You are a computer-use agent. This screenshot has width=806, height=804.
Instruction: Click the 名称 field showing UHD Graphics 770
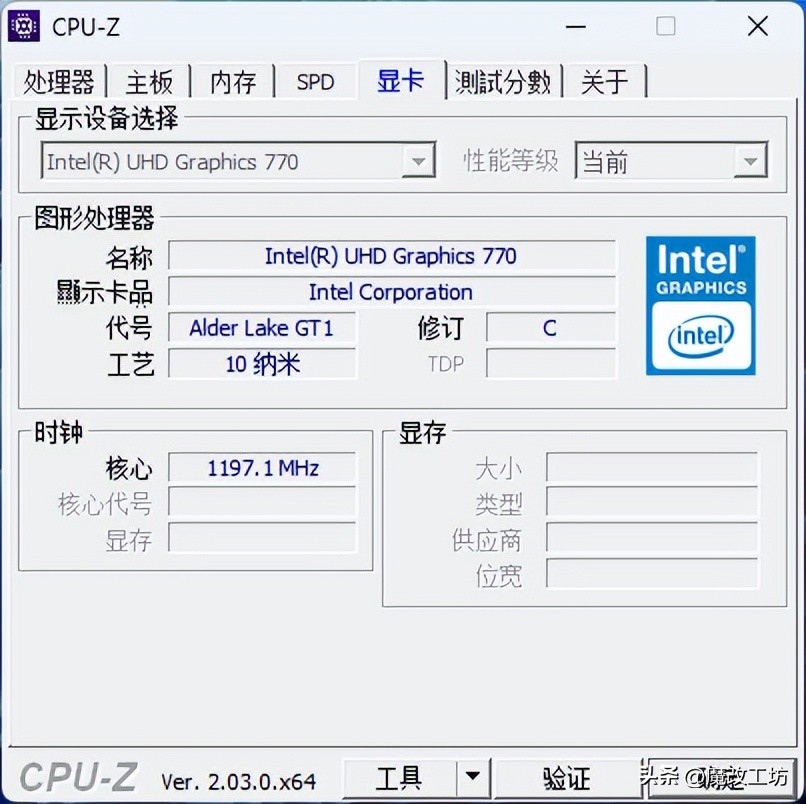(392, 255)
